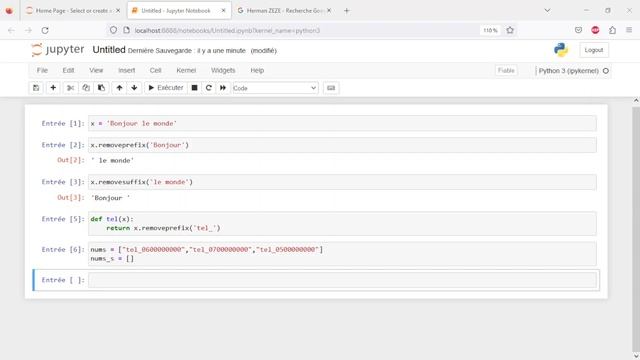Open the Insert menu
Image resolution: width=640 pixels, height=360 pixels.
point(127,70)
